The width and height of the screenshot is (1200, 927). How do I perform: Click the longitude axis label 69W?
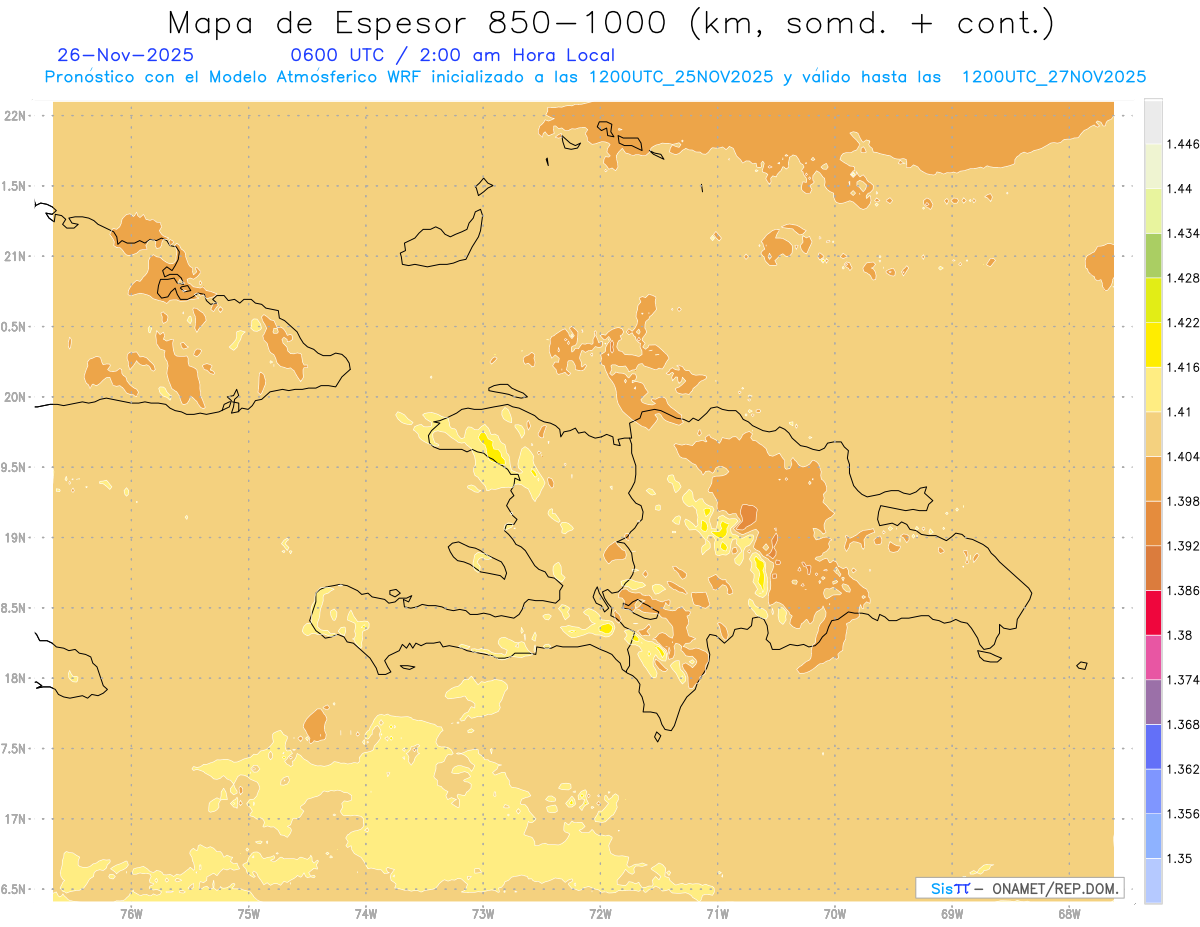pyautogui.click(x=952, y=914)
